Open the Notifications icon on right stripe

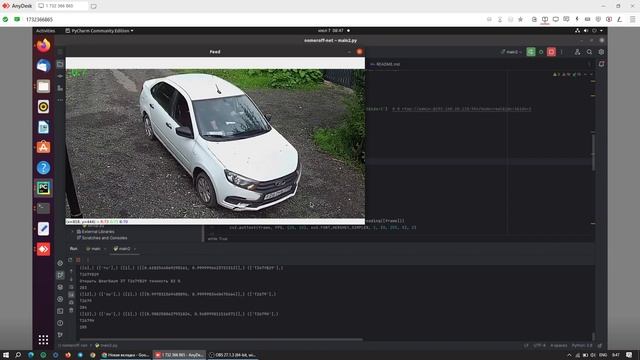pos(601,64)
